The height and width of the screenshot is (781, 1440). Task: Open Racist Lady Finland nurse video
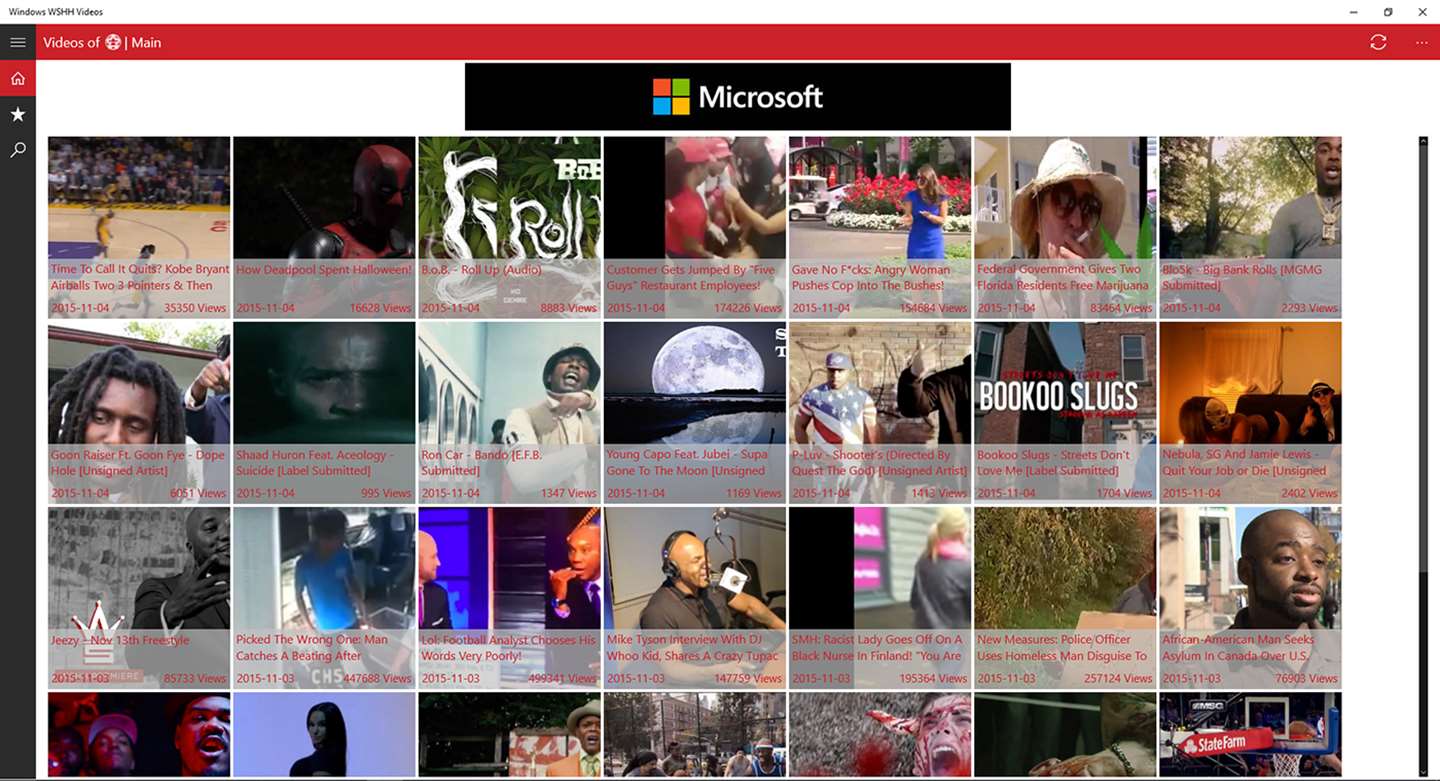click(880, 597)
